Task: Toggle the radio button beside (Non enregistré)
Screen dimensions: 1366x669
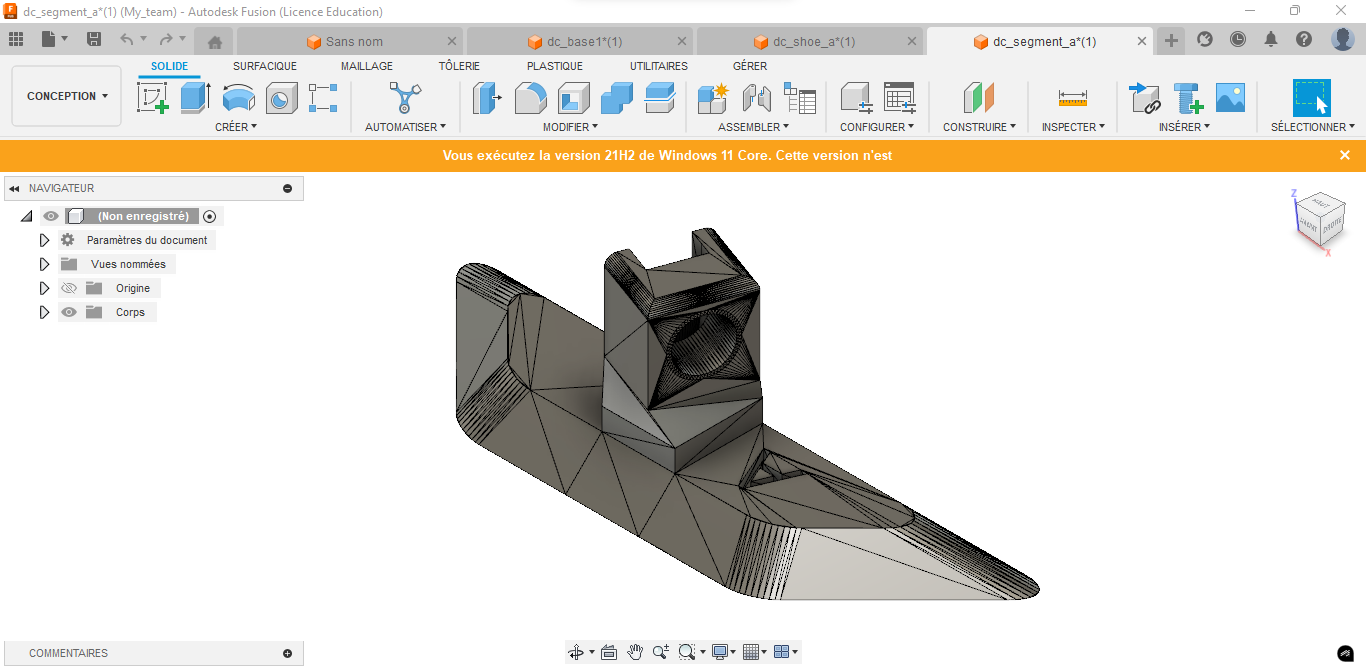Action: click(209, 216)
